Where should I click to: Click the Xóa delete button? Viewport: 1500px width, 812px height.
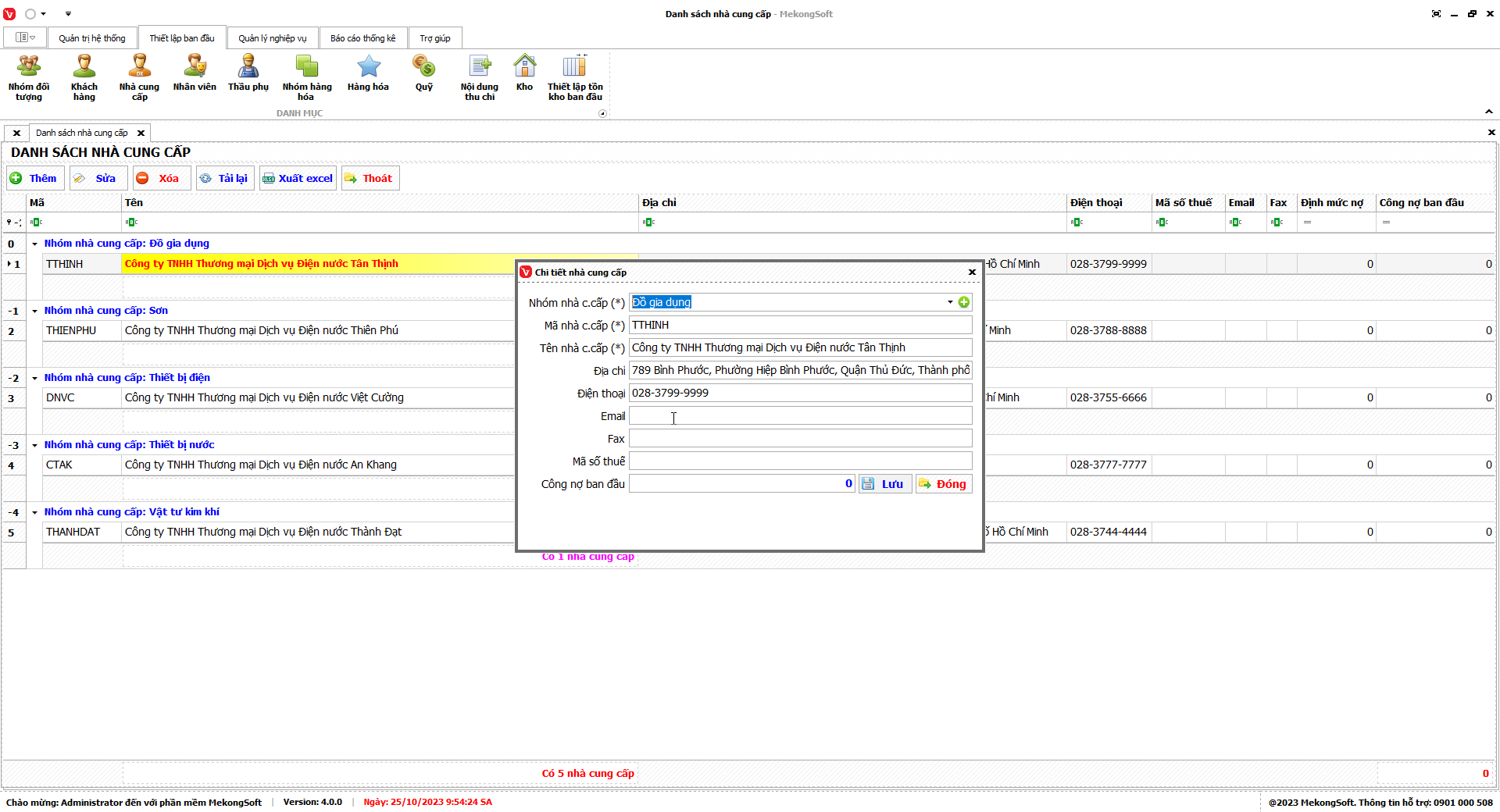(x=162, y=178)
